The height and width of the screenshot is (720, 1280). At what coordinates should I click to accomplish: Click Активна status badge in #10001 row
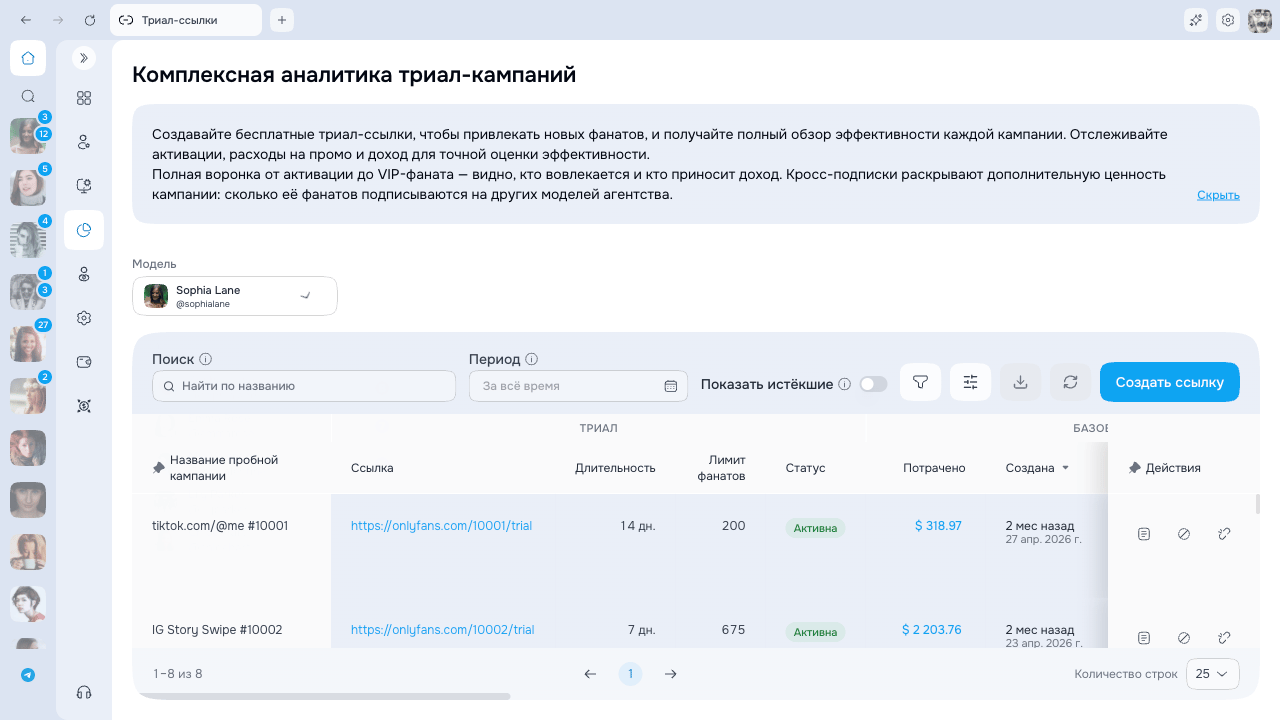815,528
